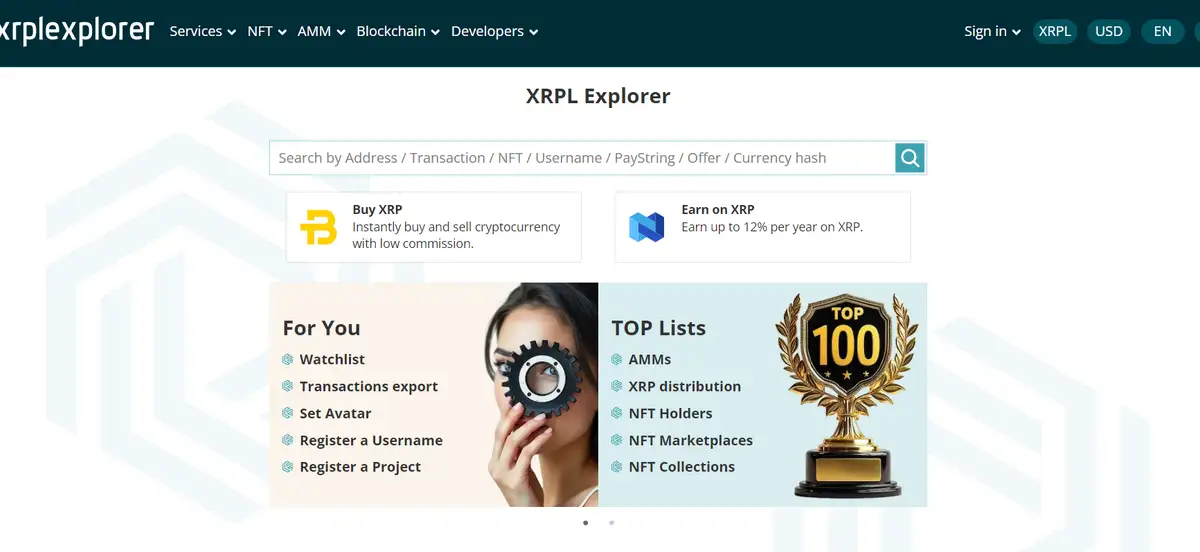Click the xrplexplorer site logo
Image resolution: width=1200 pixels, height=552 pixels.
[76, 31]
